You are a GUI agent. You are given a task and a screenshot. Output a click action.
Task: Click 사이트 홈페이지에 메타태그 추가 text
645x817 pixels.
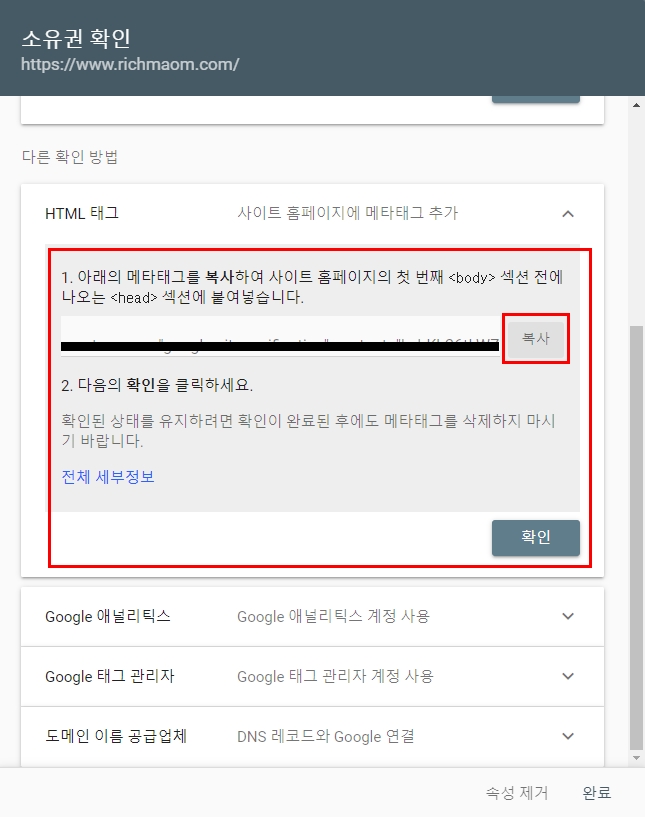pyautogui.click(x=348, y=213)
